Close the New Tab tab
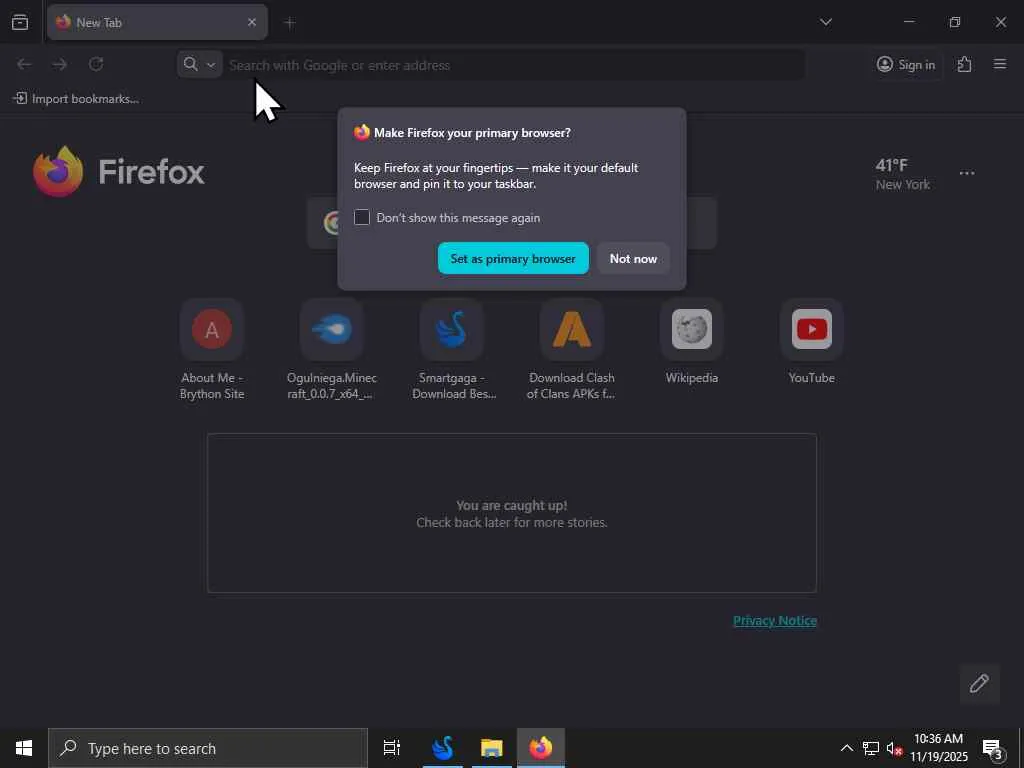Image resolution: width=1024 pixels, height=768 pixels. click(x=251, y=22)
